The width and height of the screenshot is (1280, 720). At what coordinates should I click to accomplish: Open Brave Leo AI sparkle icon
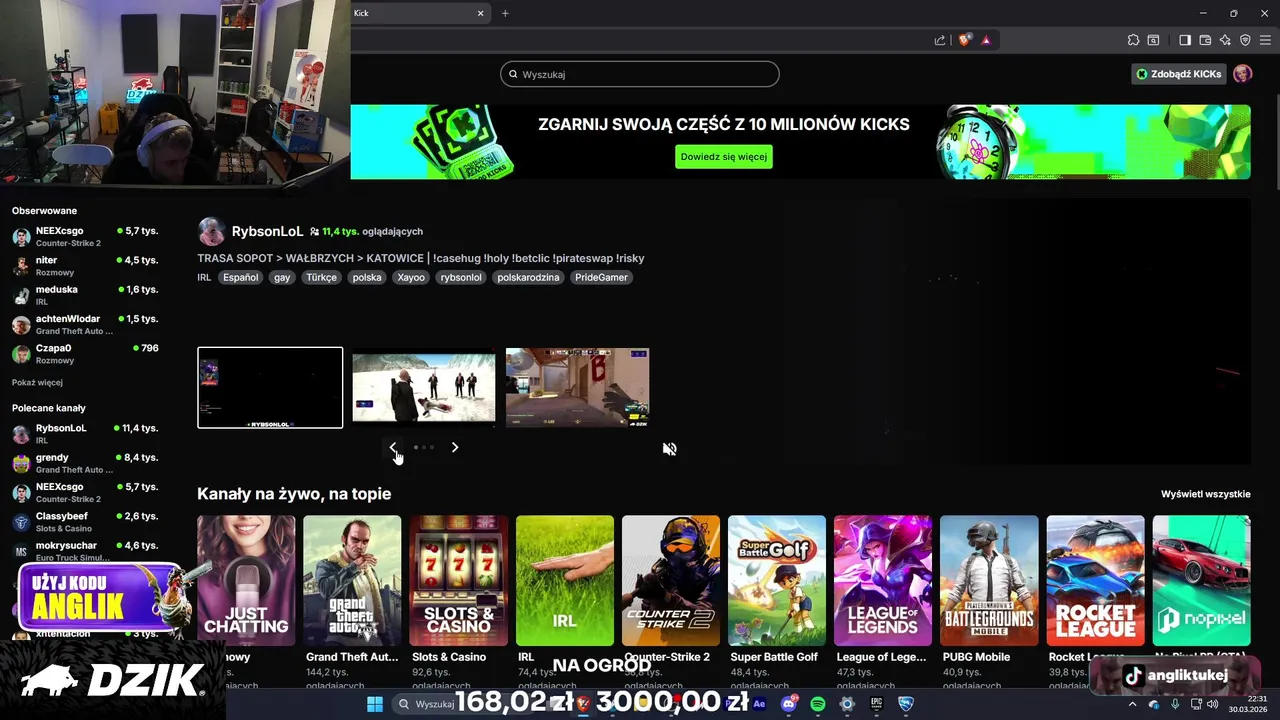[x=1225, y=40]
